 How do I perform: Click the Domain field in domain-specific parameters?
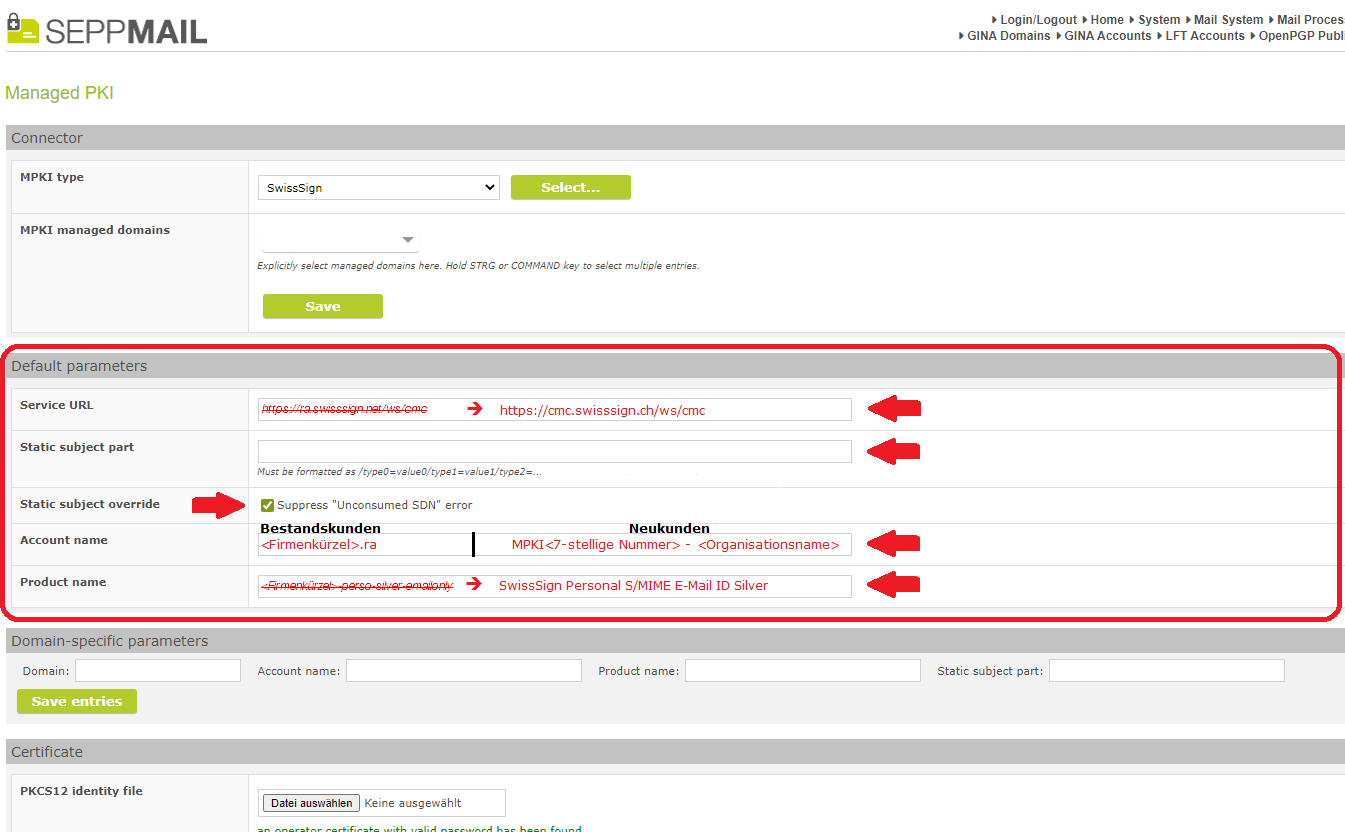[158, 671]
